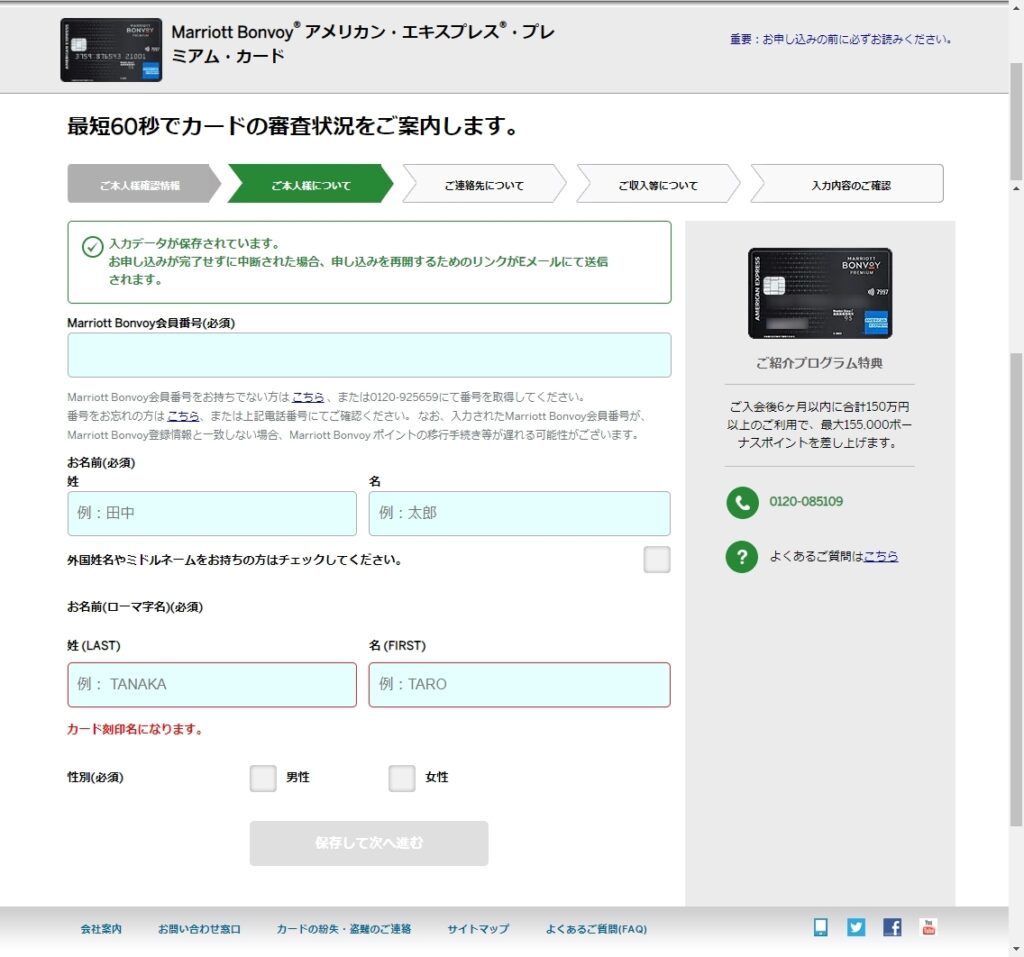Click the ご紹介プログラム特典 heading

819,363
